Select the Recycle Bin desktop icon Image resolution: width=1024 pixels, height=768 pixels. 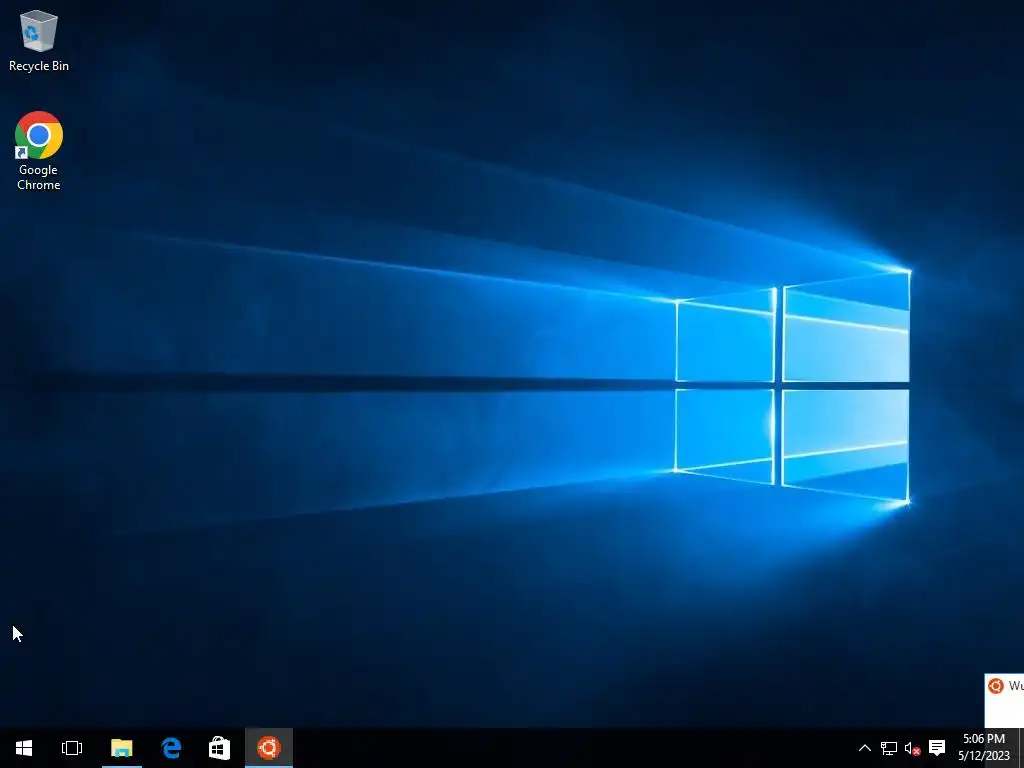click(x=39, y=40)
